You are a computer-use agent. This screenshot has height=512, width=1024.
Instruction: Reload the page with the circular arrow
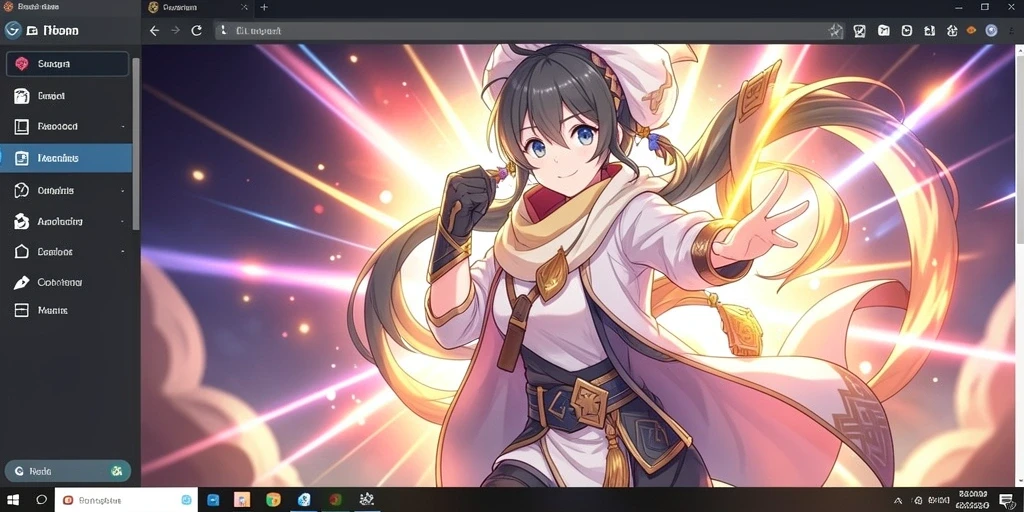[x=196, y=31]
